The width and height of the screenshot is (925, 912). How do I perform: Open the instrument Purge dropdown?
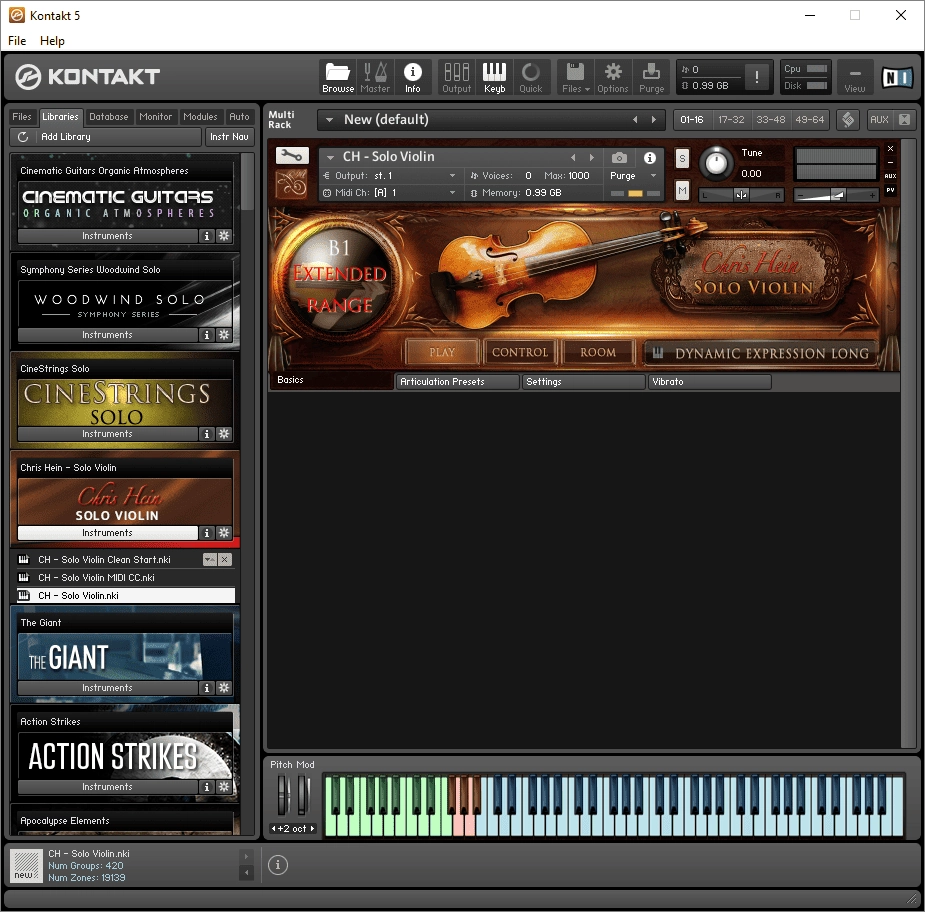[x=653, y=176]
